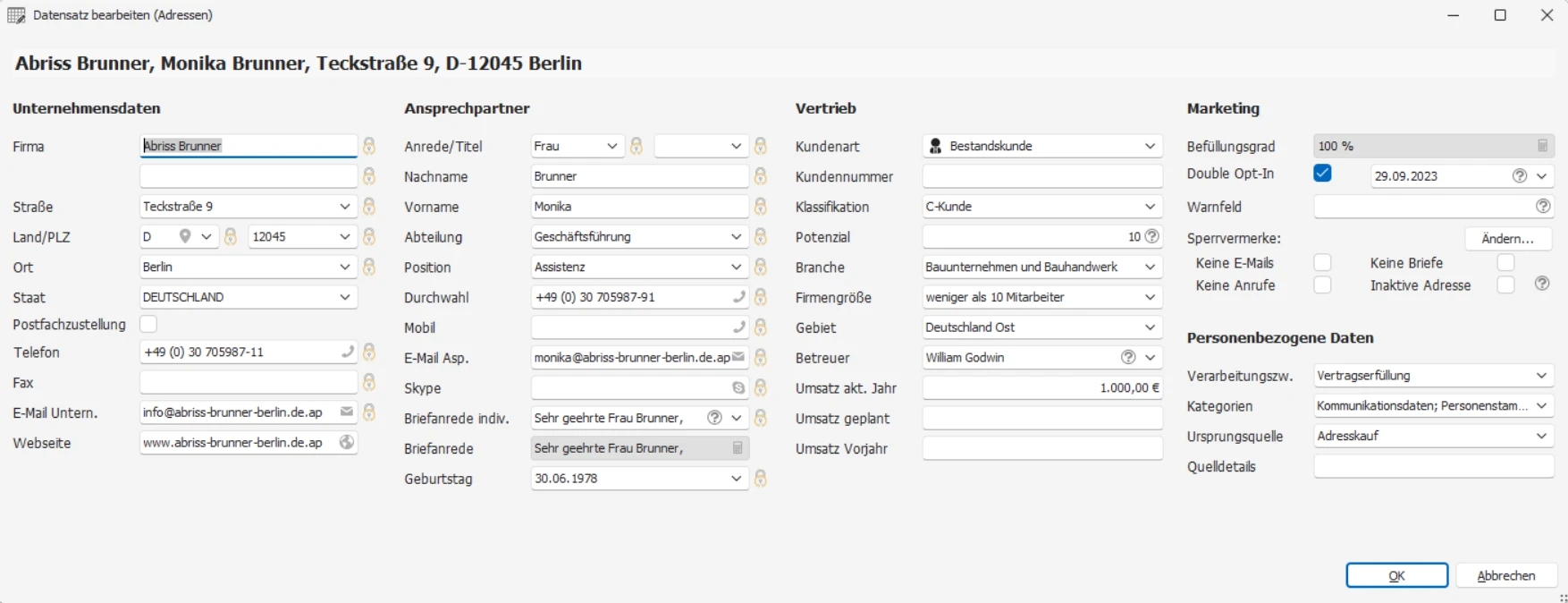Click the lock icon beside Geburtstag field

pyautogui.click(x=761, y=479)
